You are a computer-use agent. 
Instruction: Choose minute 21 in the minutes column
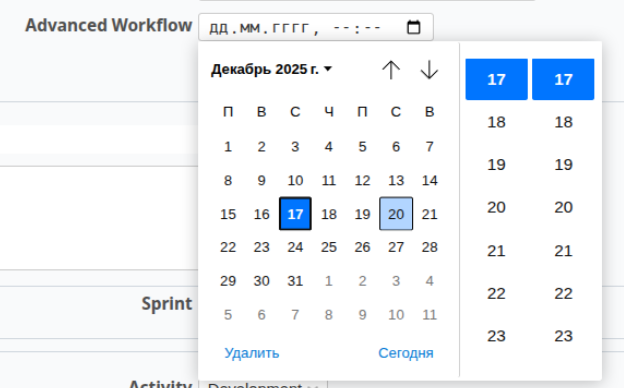click(x=563, y=251)
